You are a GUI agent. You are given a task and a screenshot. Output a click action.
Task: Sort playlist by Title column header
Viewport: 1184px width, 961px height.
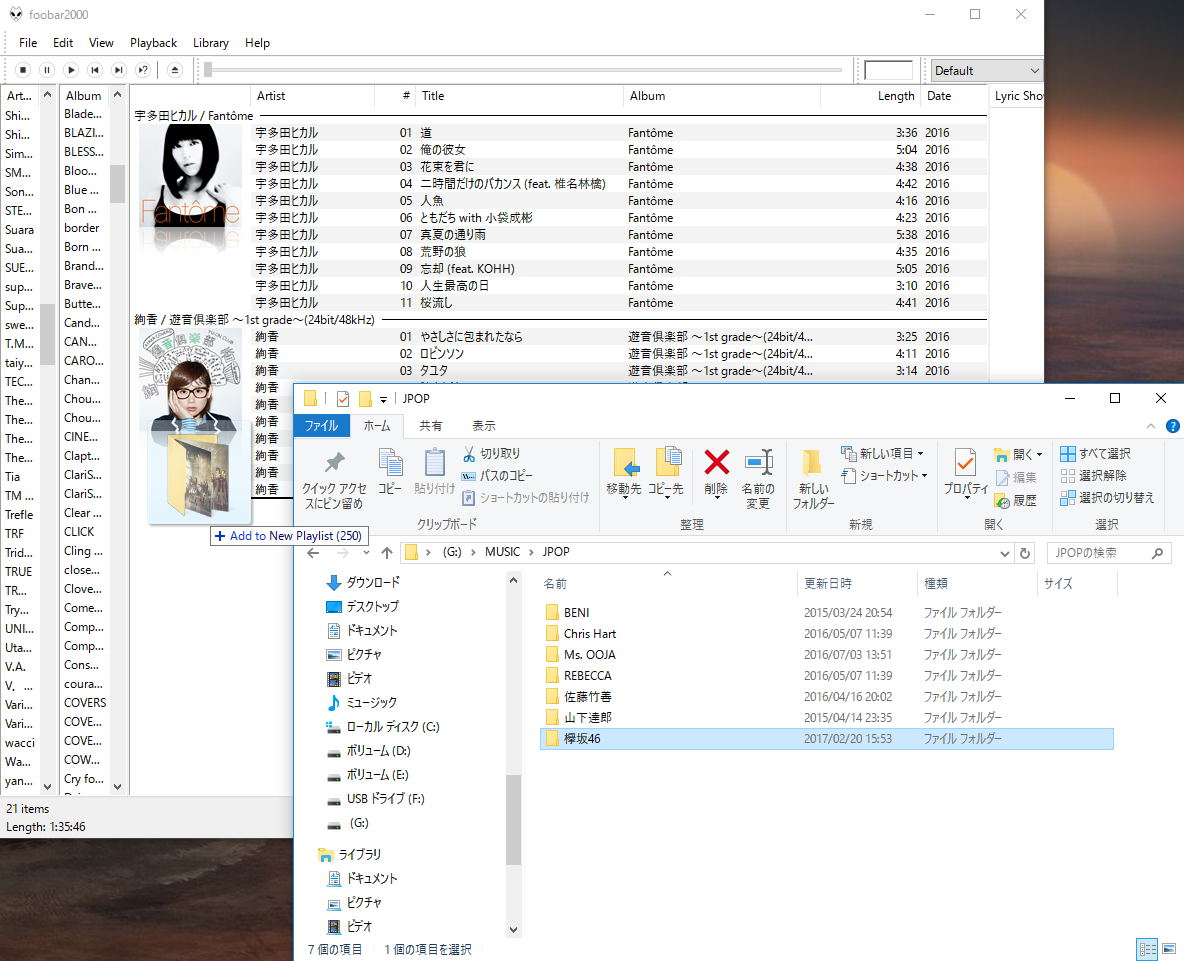pyautogui.click(x=520, y=96)
